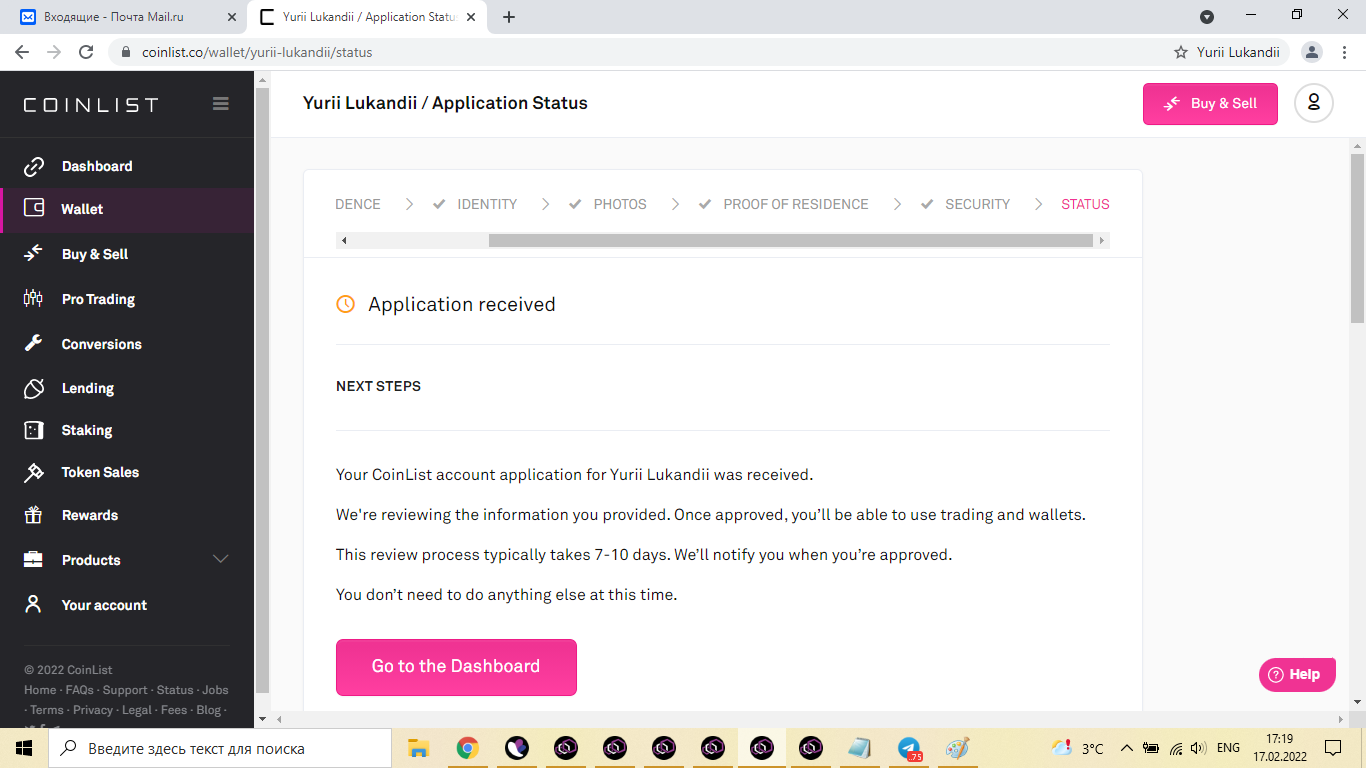
Task: Open Staking dice icon in sidebar
Action: point(34,430)
